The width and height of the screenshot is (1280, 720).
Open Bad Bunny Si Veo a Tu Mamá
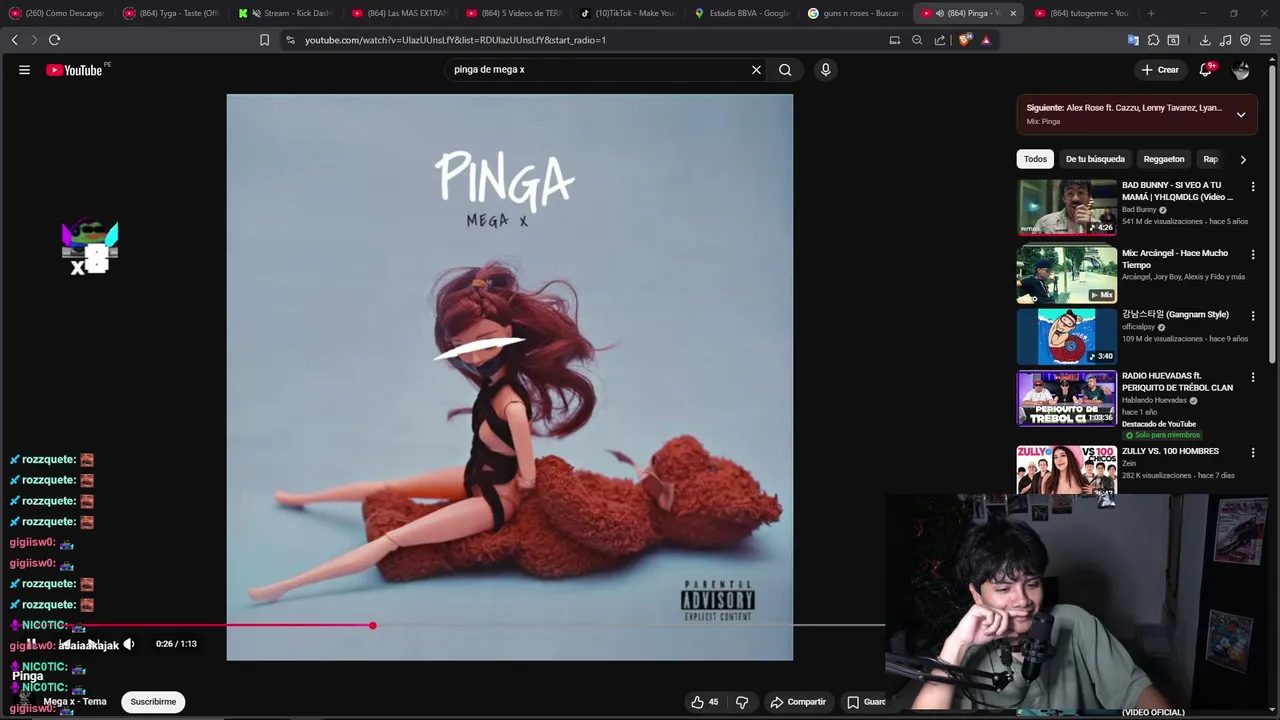tap(1177, 191)
